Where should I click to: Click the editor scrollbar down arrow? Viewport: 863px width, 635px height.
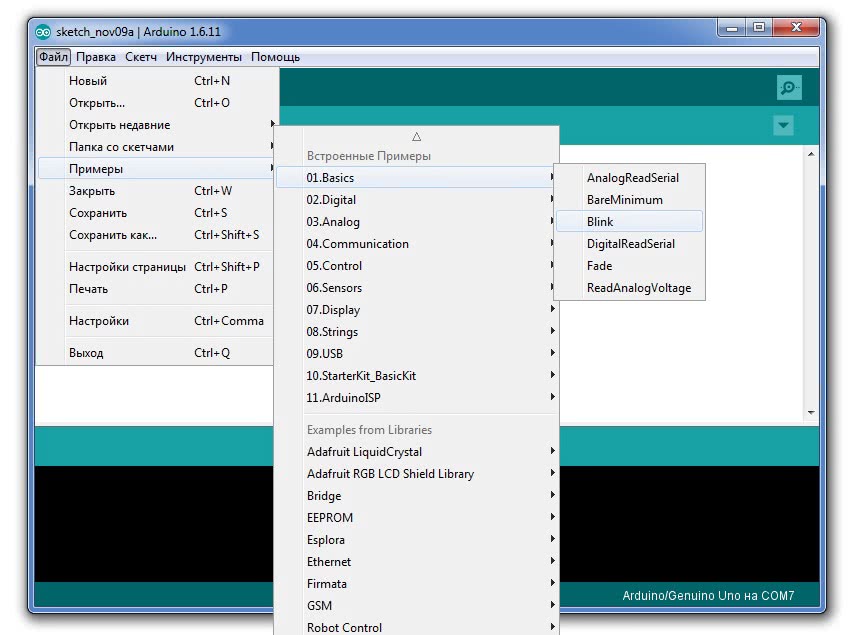811,412
